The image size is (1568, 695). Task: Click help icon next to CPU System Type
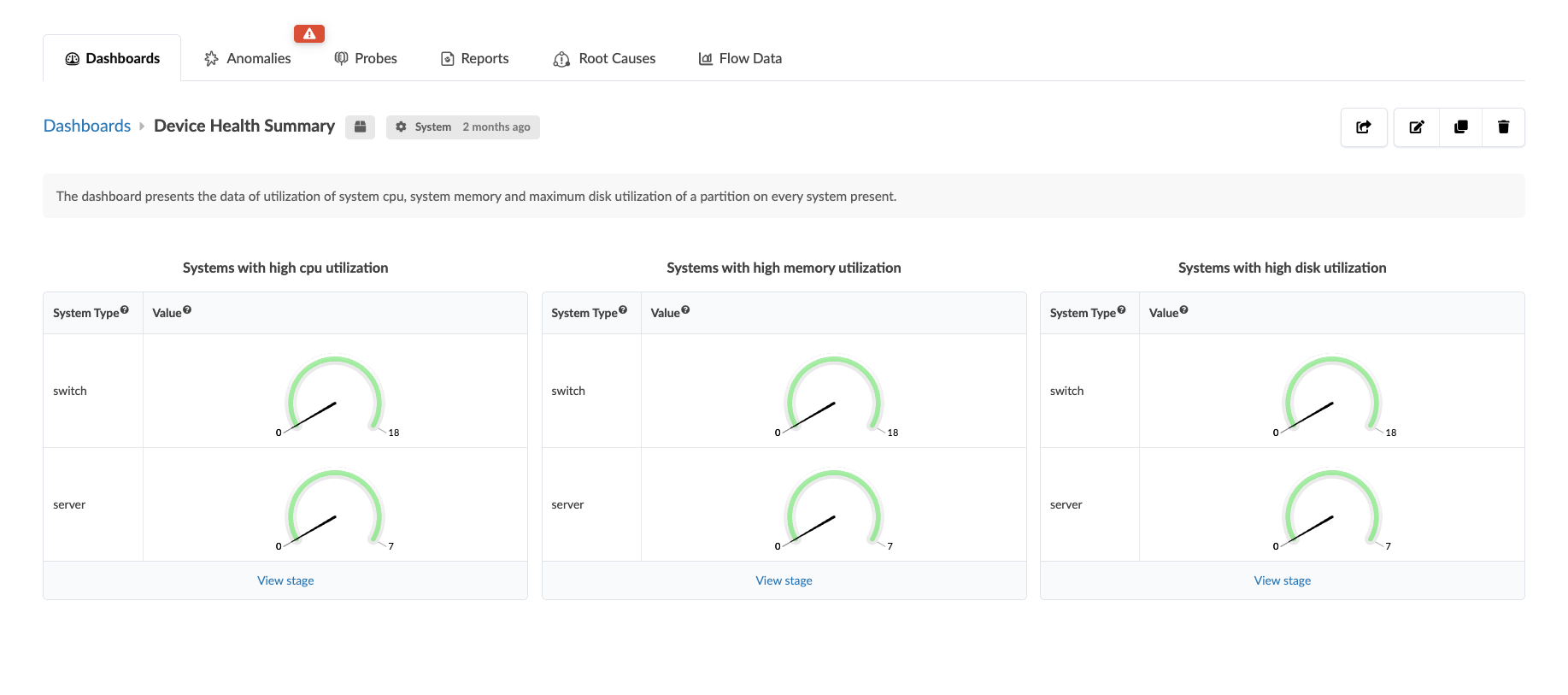(125, 309)
